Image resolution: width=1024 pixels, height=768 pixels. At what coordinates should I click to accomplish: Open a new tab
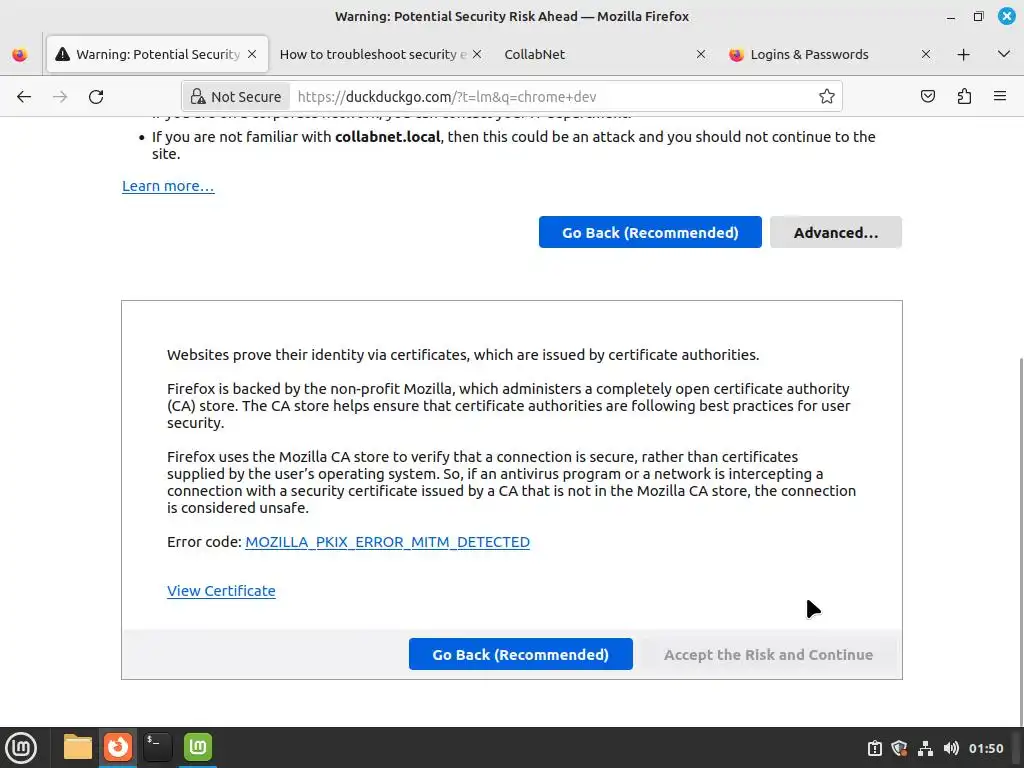pos(963,55)
